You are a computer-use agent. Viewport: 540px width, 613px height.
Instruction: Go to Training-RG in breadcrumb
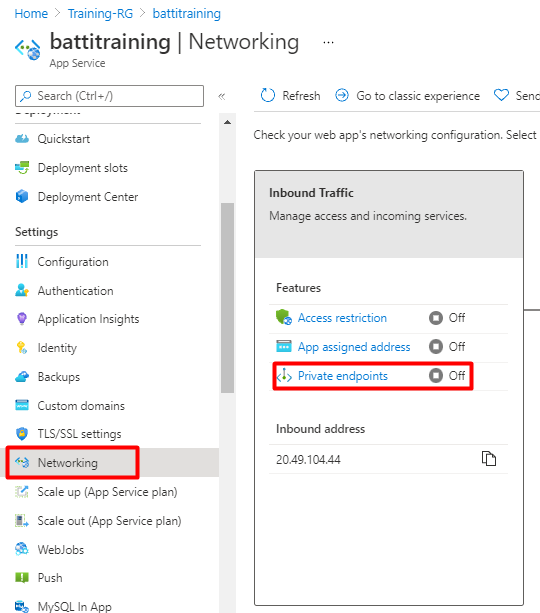point(100,14)
